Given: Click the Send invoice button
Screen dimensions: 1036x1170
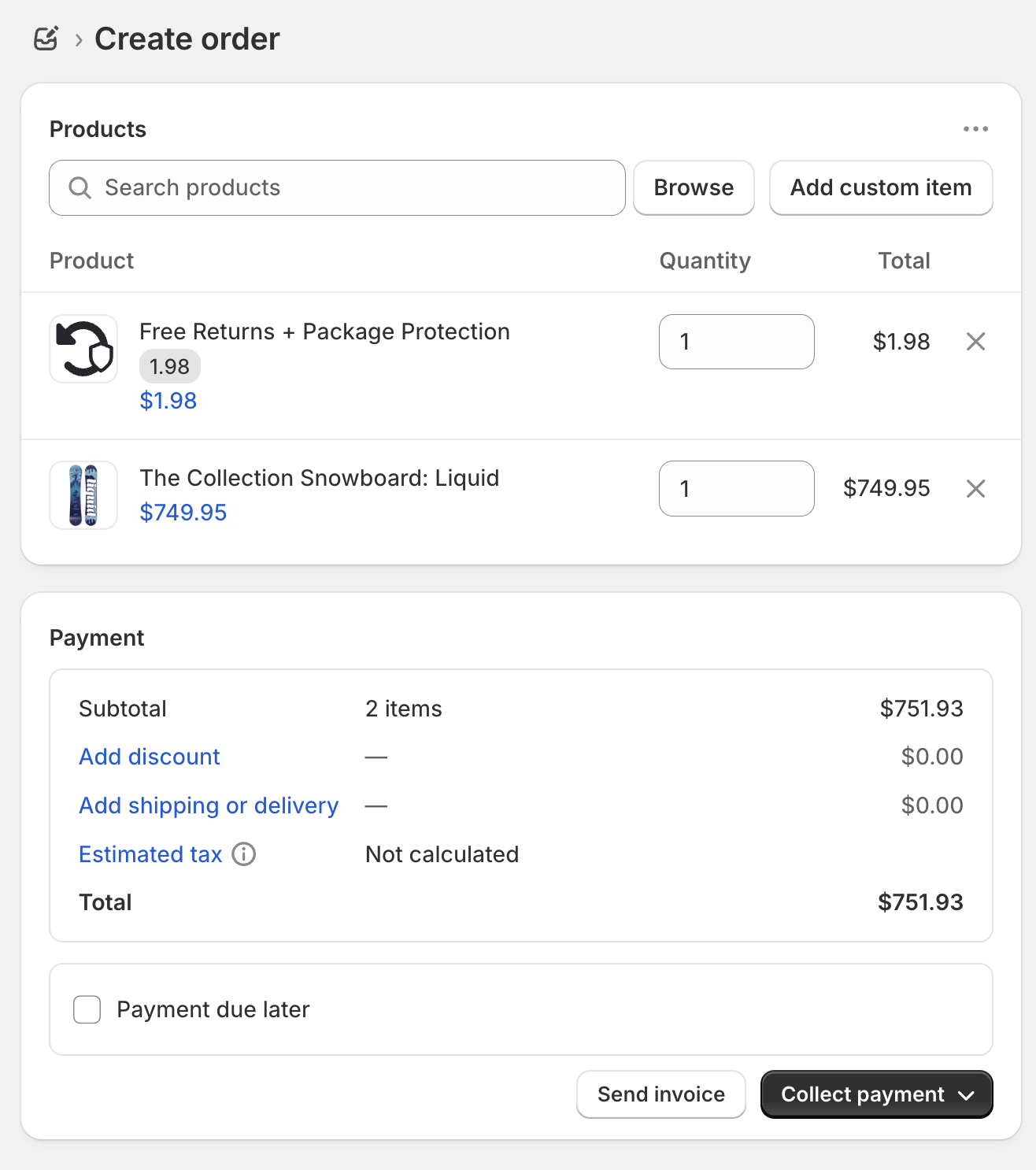Looking at the screenshot, I should 661,1094.
